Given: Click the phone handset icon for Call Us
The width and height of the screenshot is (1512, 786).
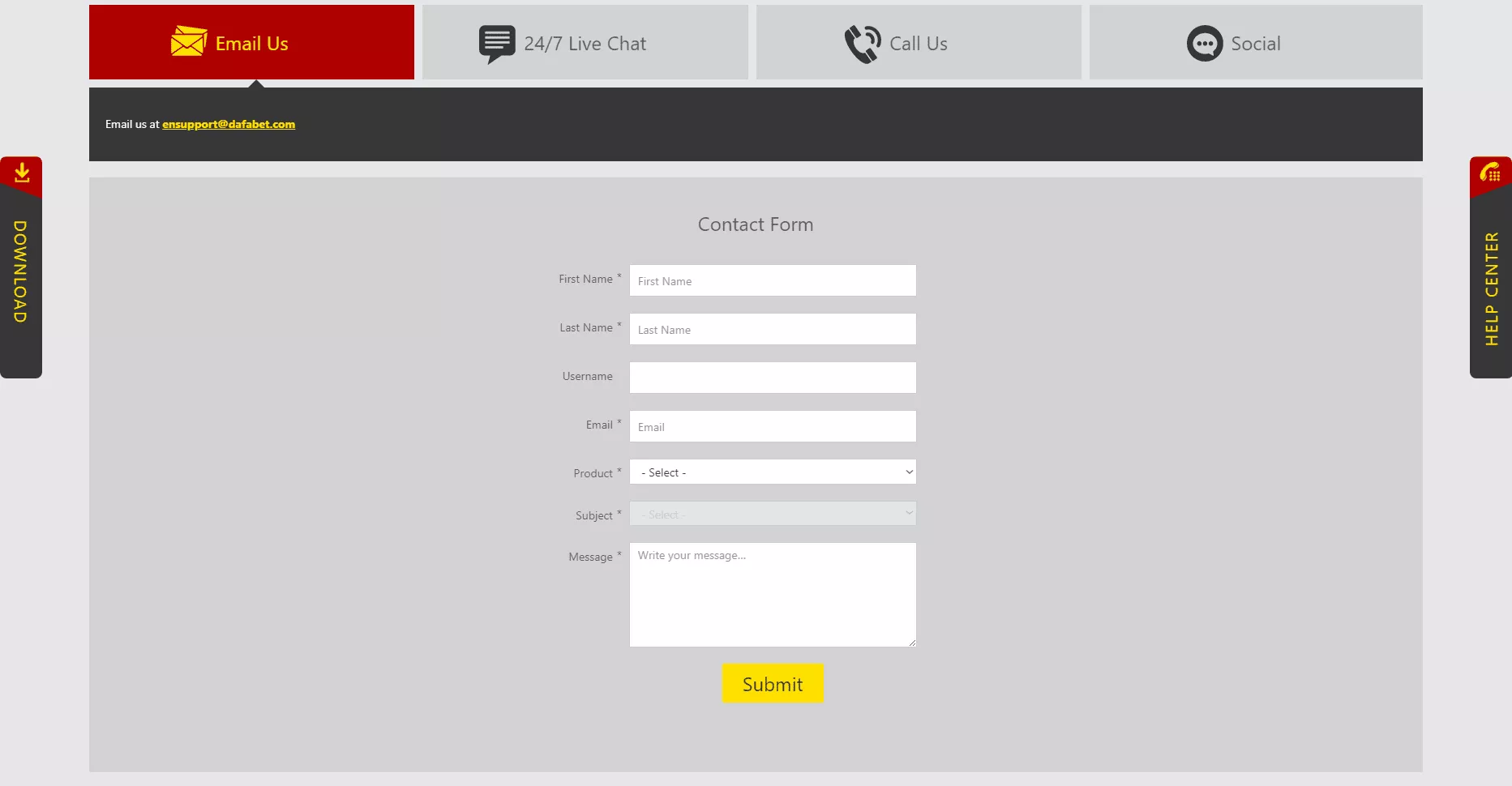Looking at the screenshot, I should tap(862, 44).
